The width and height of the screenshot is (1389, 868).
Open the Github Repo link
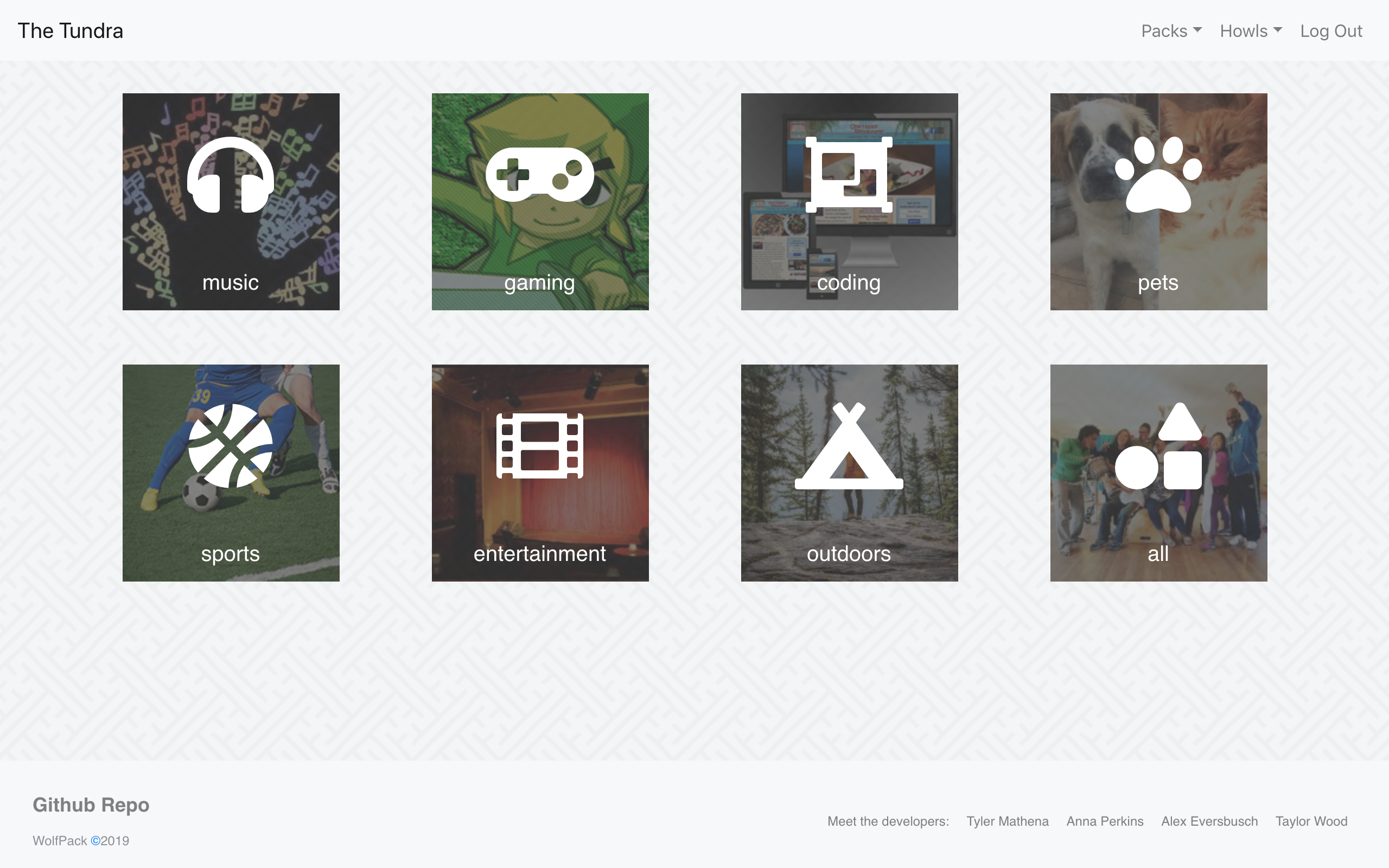coord(91,805)
